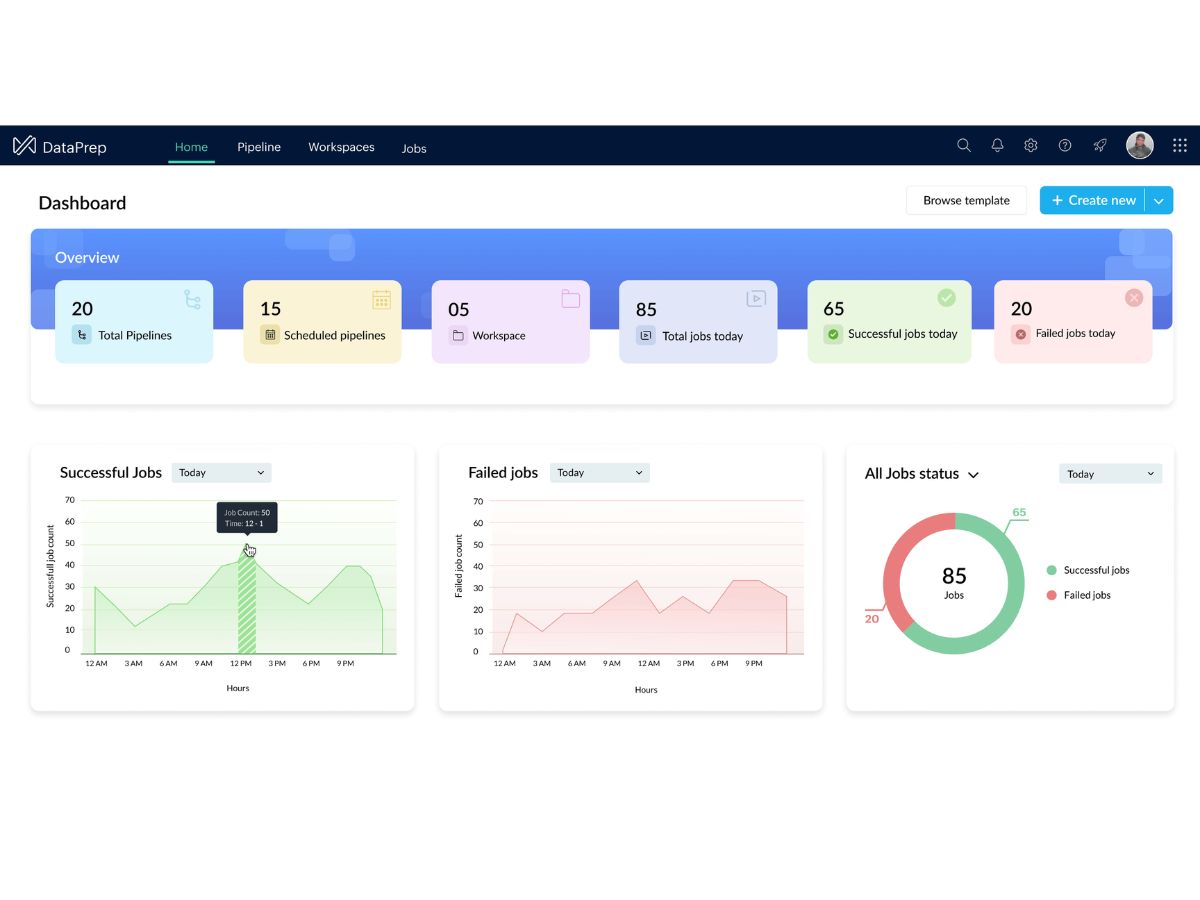Click the branch icon on Total Pipelines card
Image resolution: width=1200 pixels, height=900 pixels.
[x=193, y=299]
